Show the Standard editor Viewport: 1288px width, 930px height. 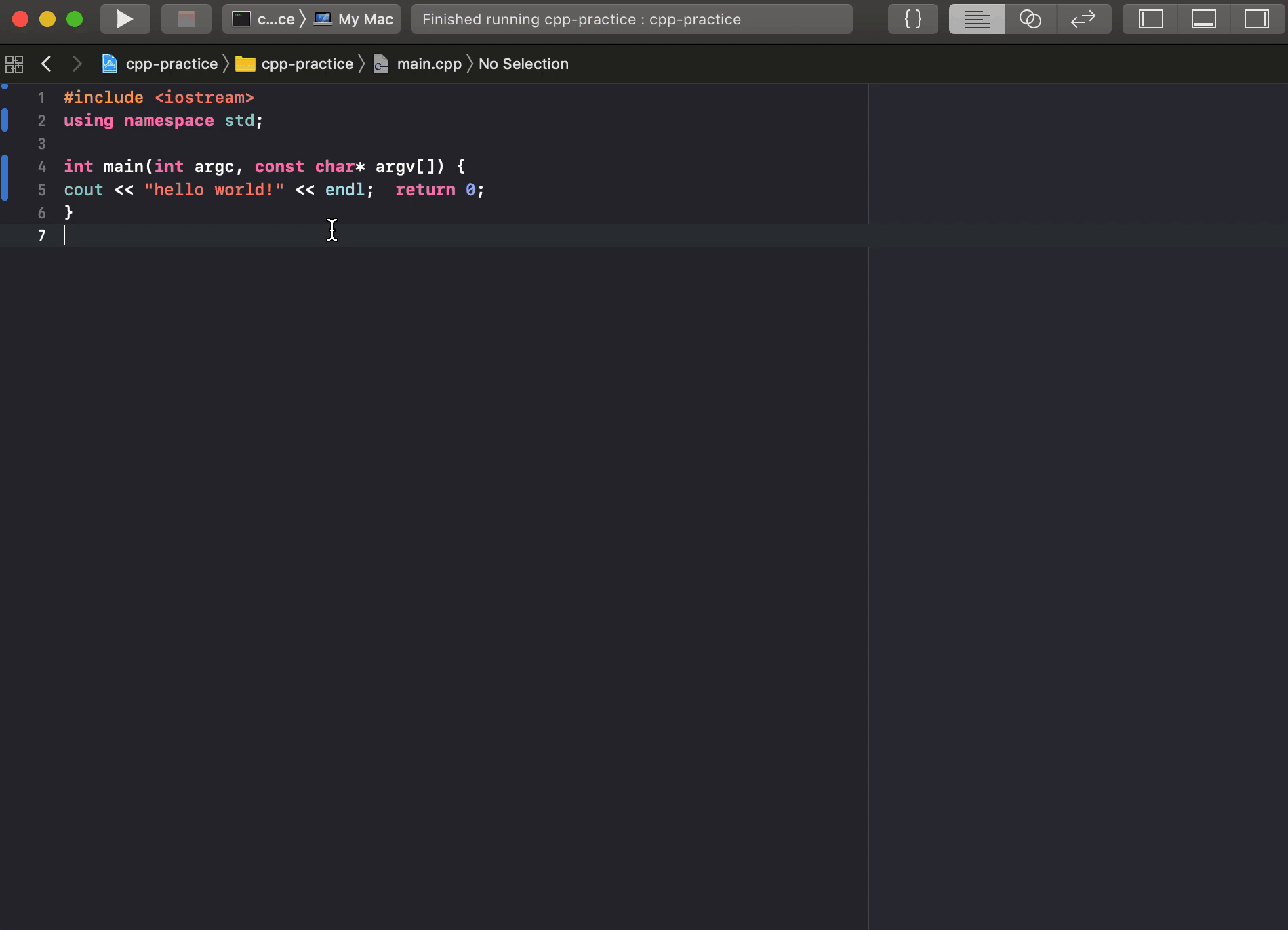(x=976, y=19)
